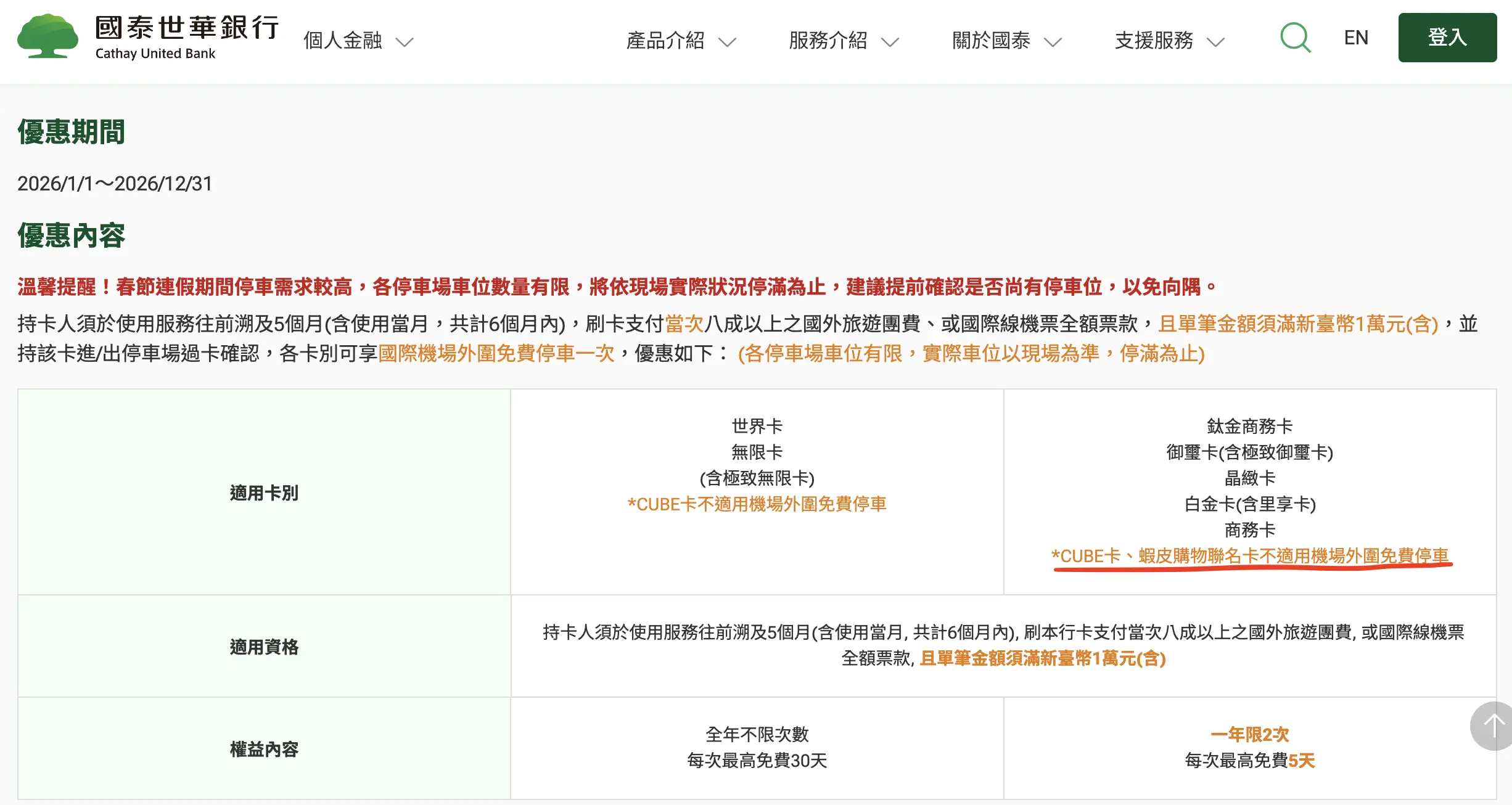Screen dimensions: 1512x805
Task: Switch language with the EN link
Action: pos(1356,38)
